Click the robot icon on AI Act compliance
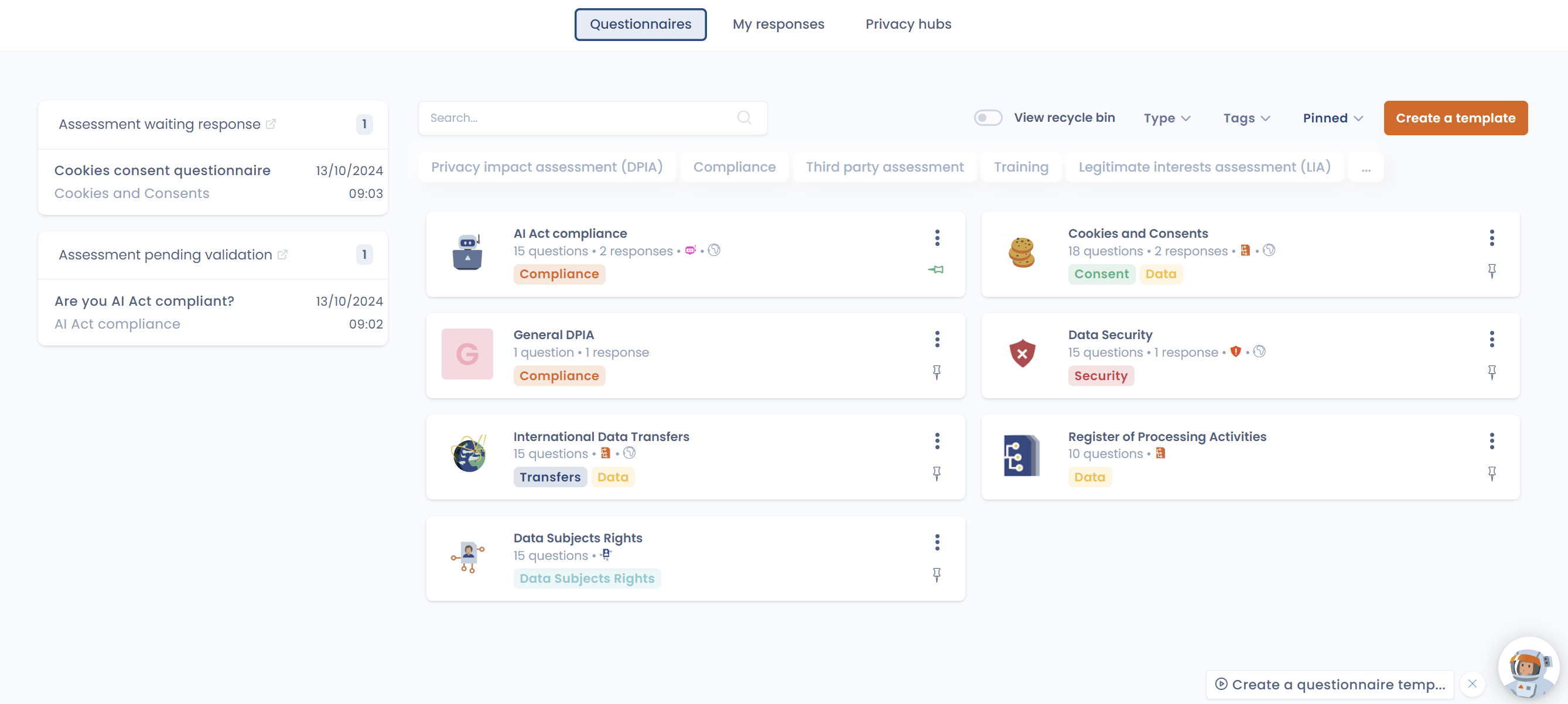Image resolution: width=1568 pixels, height=704 pixels. point(690,250)
